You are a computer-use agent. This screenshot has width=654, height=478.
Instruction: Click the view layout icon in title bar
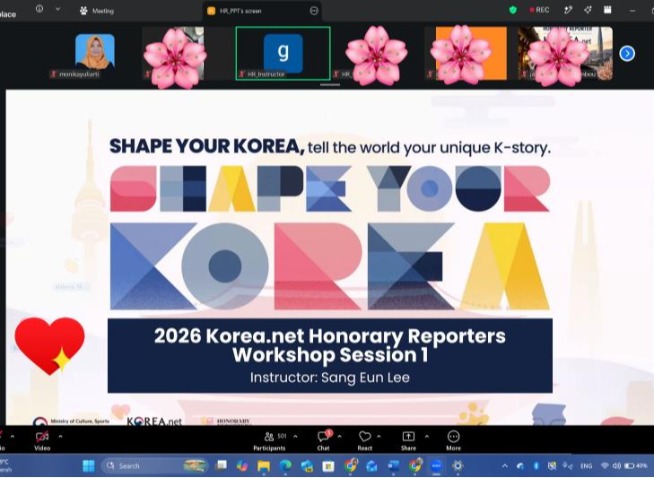(x=608, y=10)
